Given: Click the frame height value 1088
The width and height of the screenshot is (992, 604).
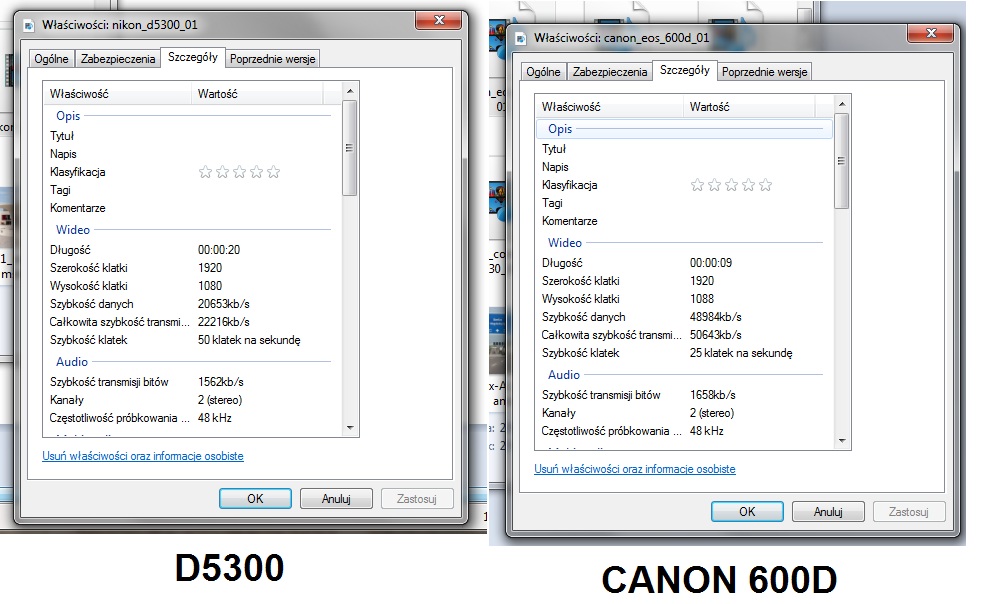Looking at the screenshot, I should [702, 299].
